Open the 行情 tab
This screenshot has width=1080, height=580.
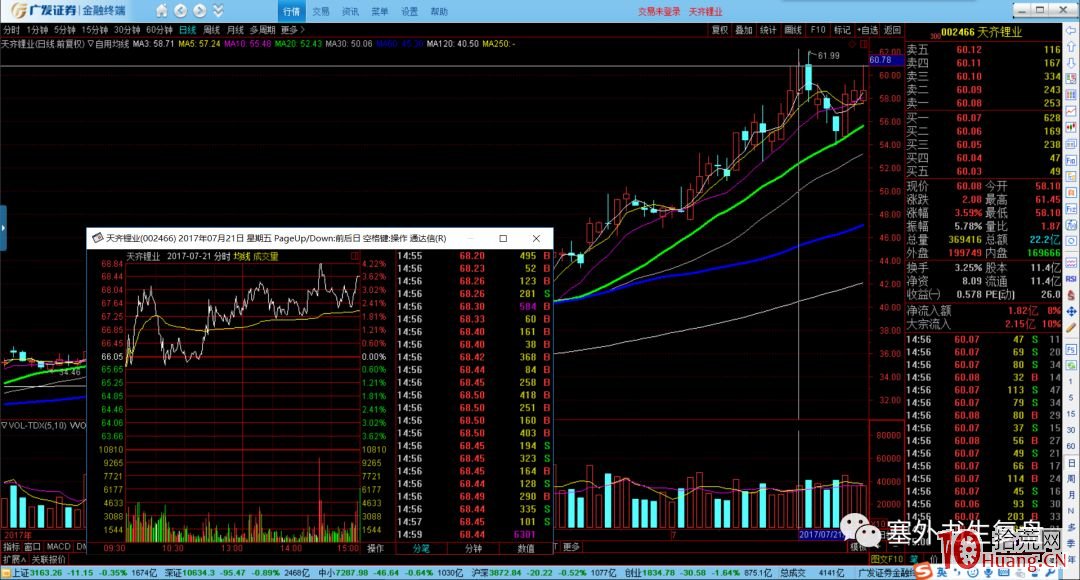click(x=291, y=11)
